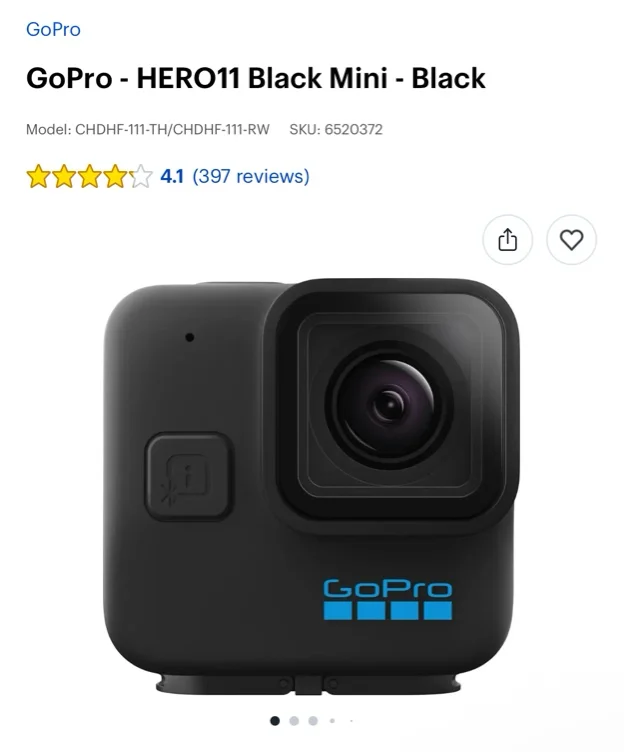Click the Model CHDHF-111-TH/CHDHF-111-RW text
The height and width of the screenshot is (752, 624).
pyautogui.click(x=148, y=129)
